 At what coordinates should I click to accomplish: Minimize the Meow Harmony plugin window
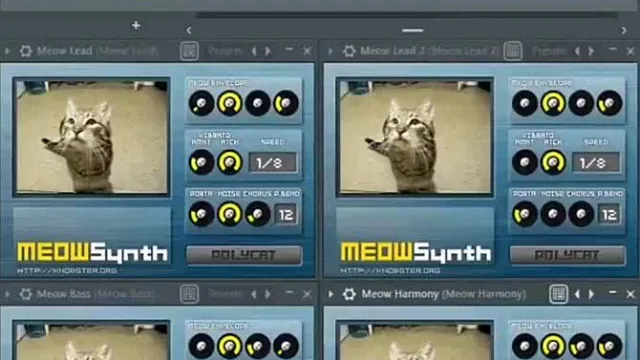click(612, 293)
